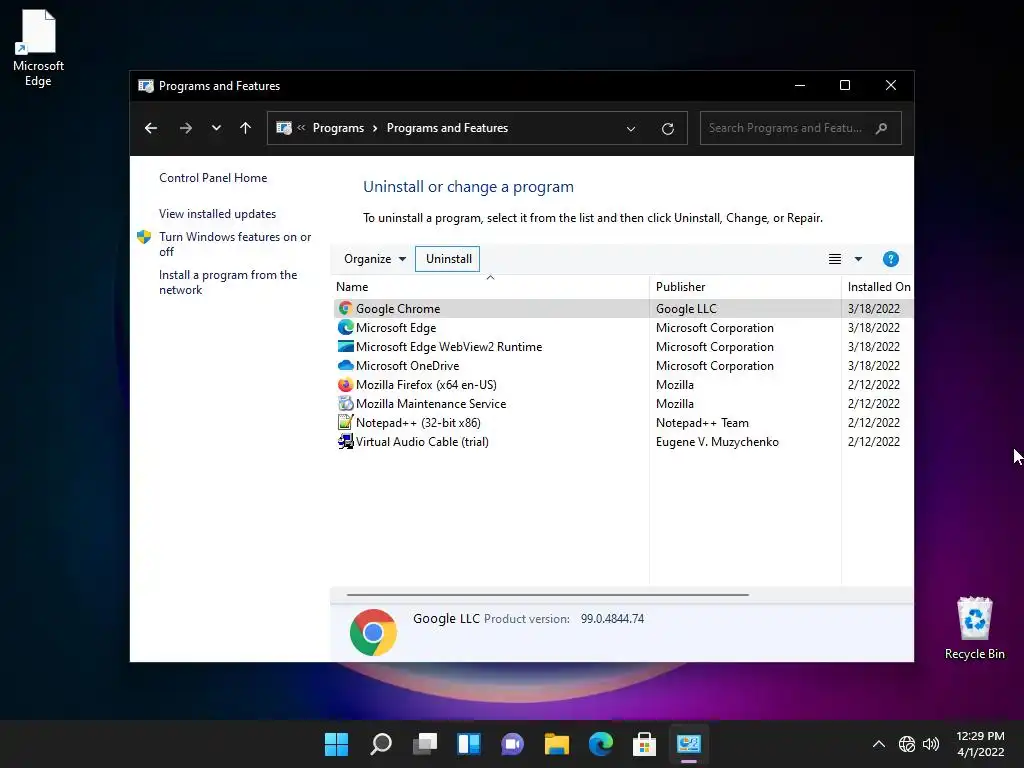This screenshot has height=768, width=1024.
Task: Click the Google Chrome icon in program list
Action: pyautogui.click(x=345, y=308)
